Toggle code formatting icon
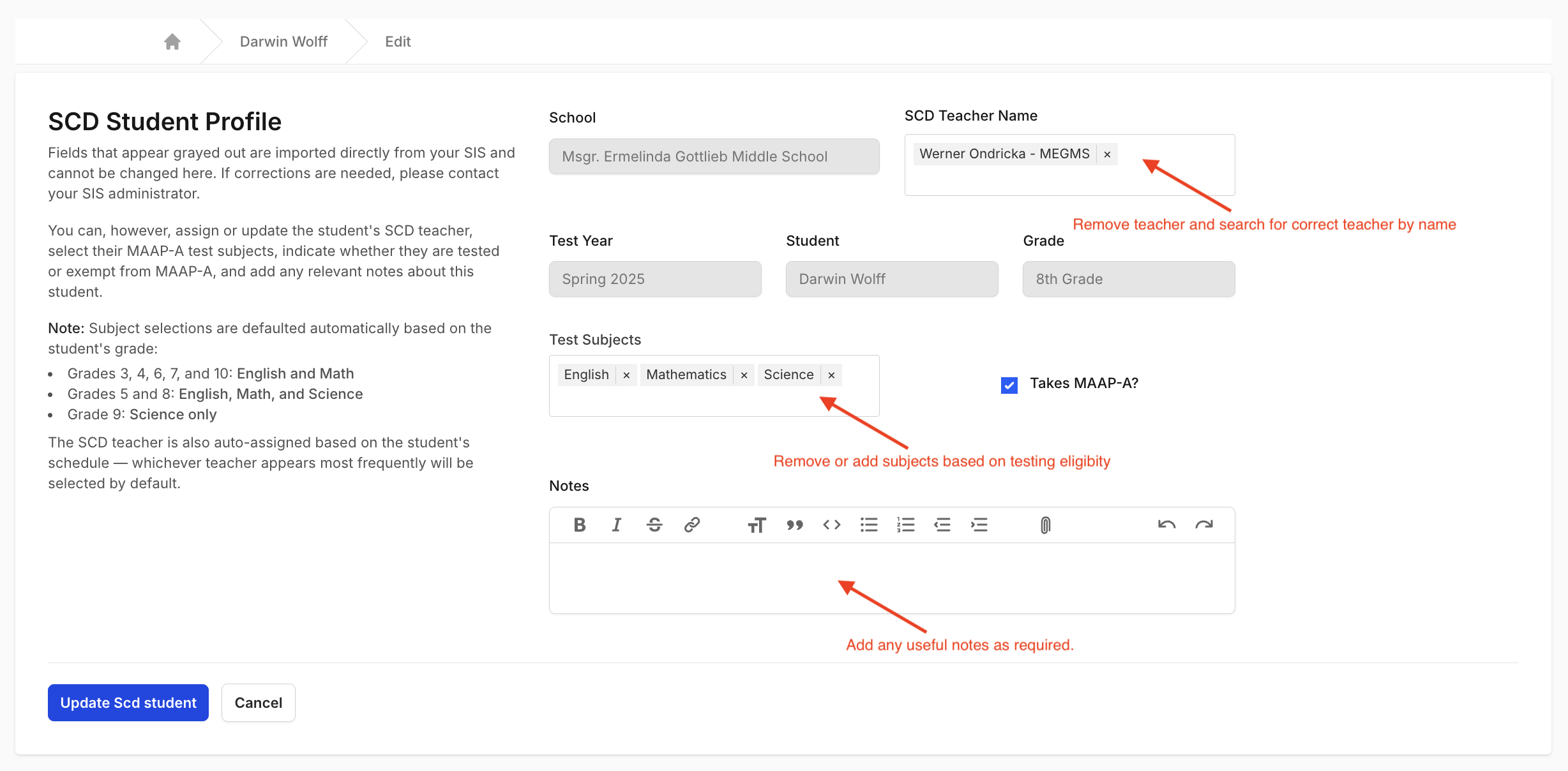This screenshot has height=771, width=1568. click(832, 525)
